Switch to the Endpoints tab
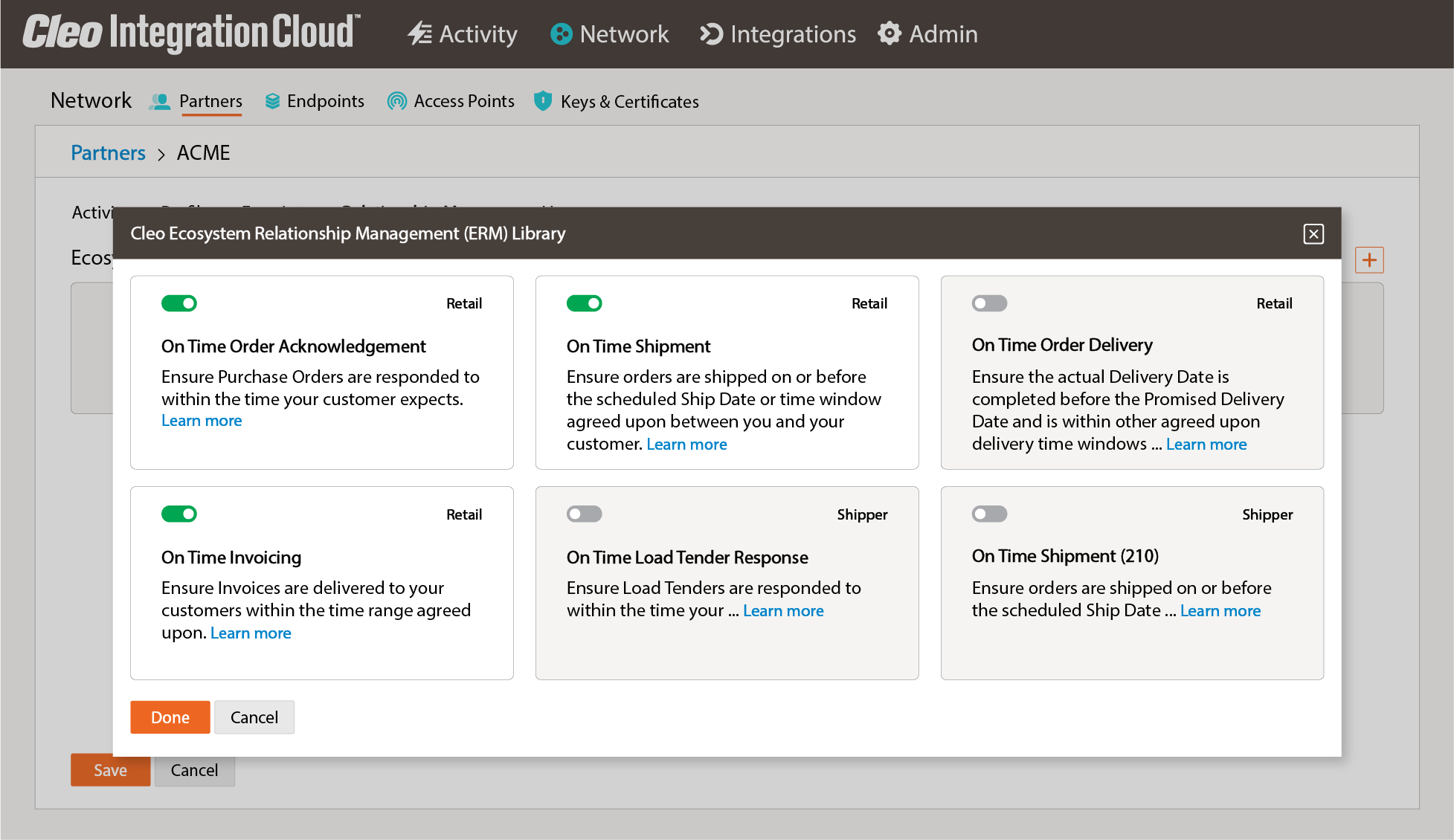Image resolution: width=1454 pixels, height=840 pixels. pos(326,101)
